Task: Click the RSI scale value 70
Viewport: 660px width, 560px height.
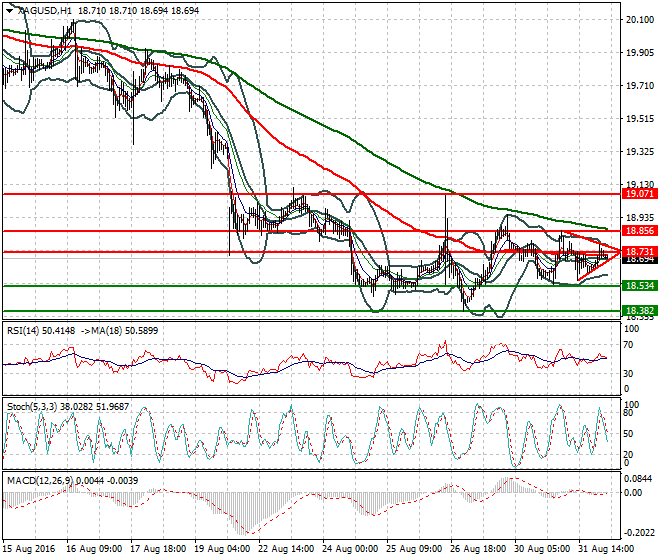Action: (628, 345)
